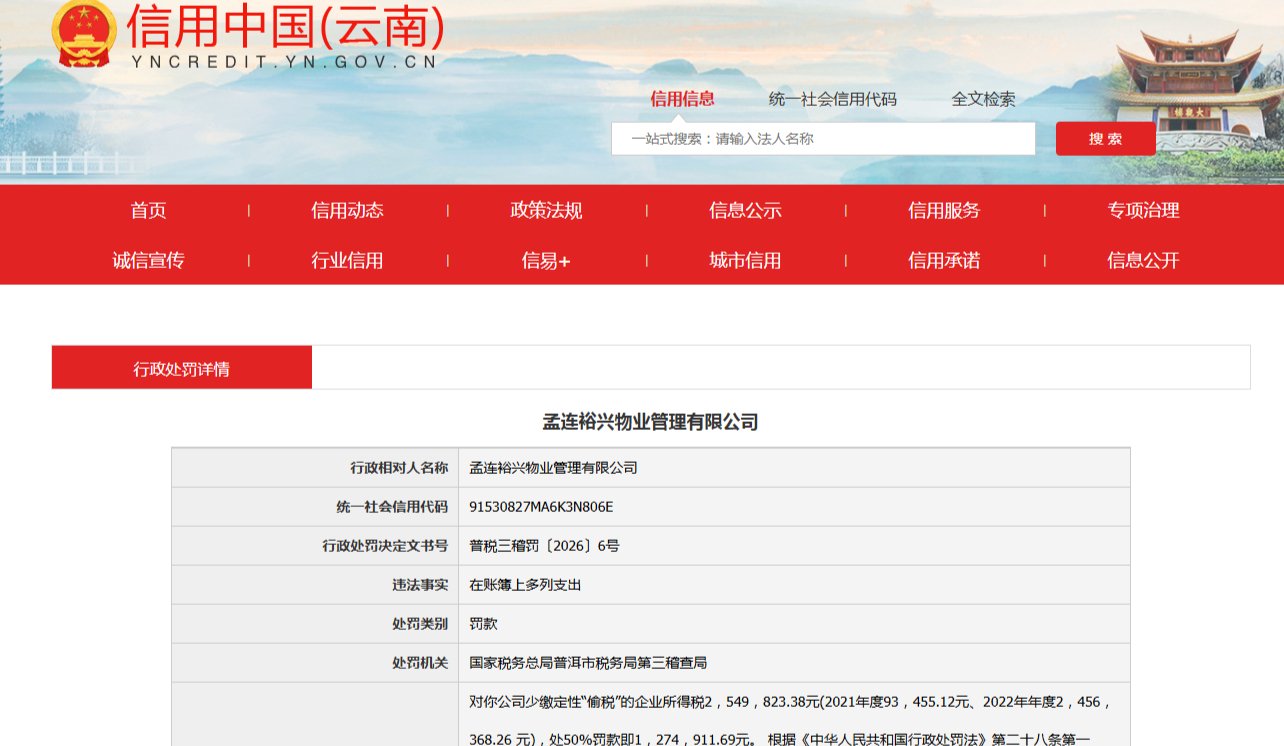
Task: Focus the 一站式搜索 input field
Action: click(823, 139)
